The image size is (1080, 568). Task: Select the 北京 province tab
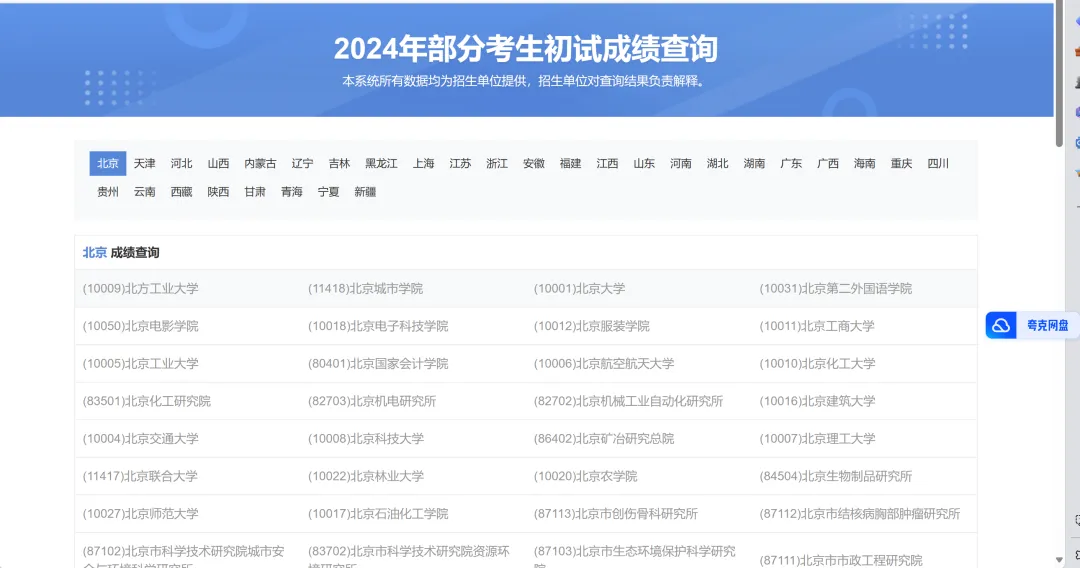pyautogui.click(x=107, y=163)
